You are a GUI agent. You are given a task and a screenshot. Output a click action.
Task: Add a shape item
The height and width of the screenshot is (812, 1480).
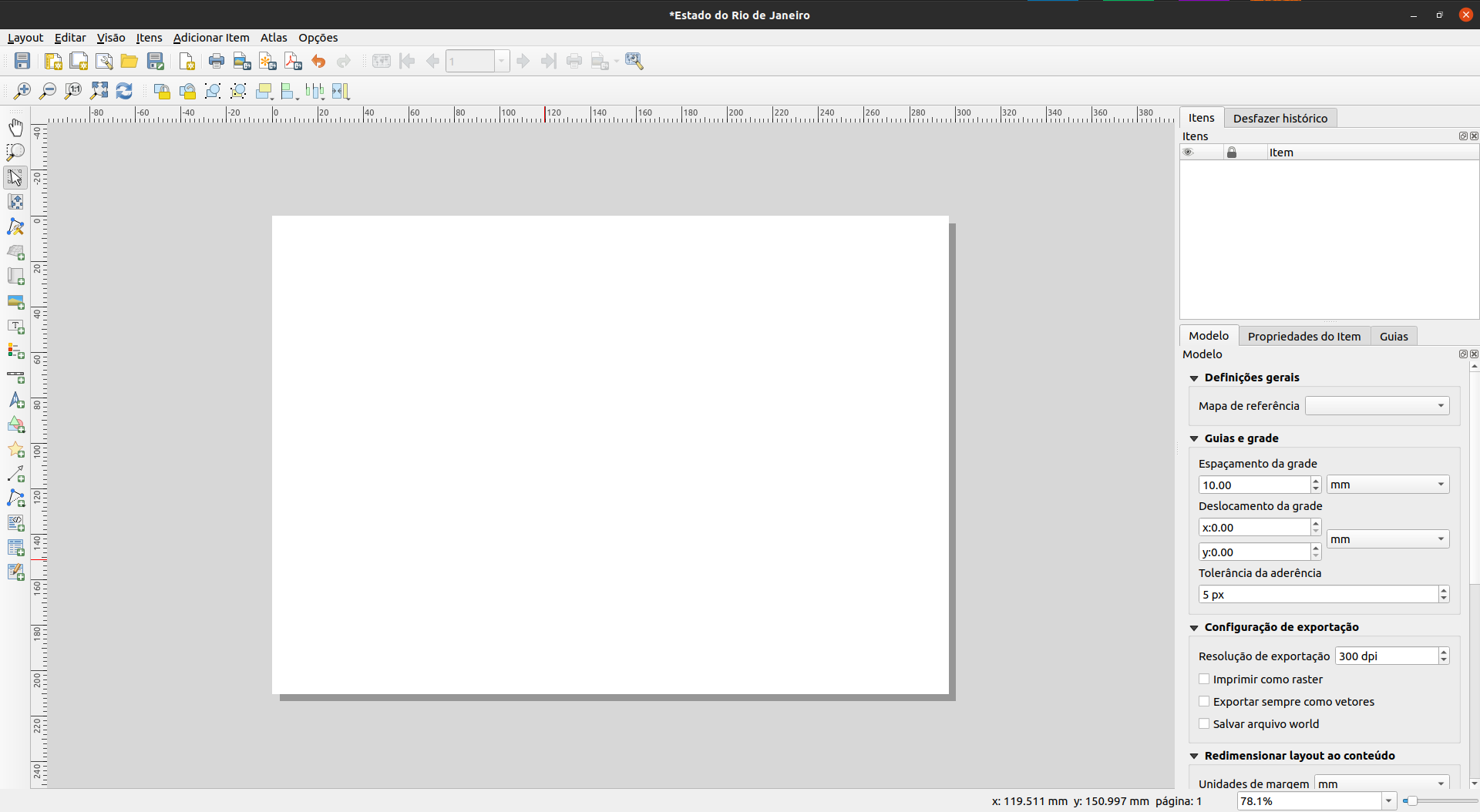point(15,424)
